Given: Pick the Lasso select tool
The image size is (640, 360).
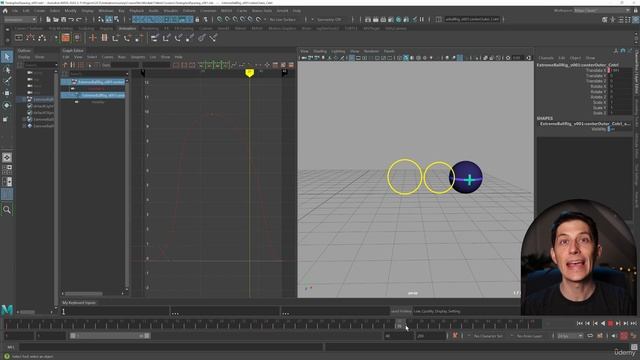Looking at the screenshot, I should 7,70.
